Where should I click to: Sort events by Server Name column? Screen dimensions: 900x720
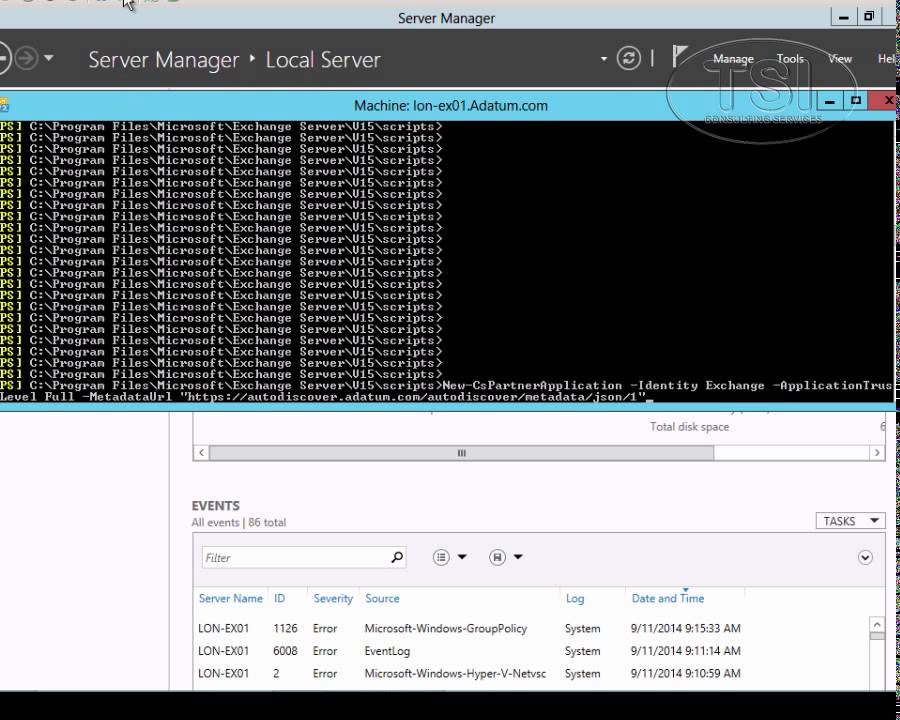pos(231,598)
